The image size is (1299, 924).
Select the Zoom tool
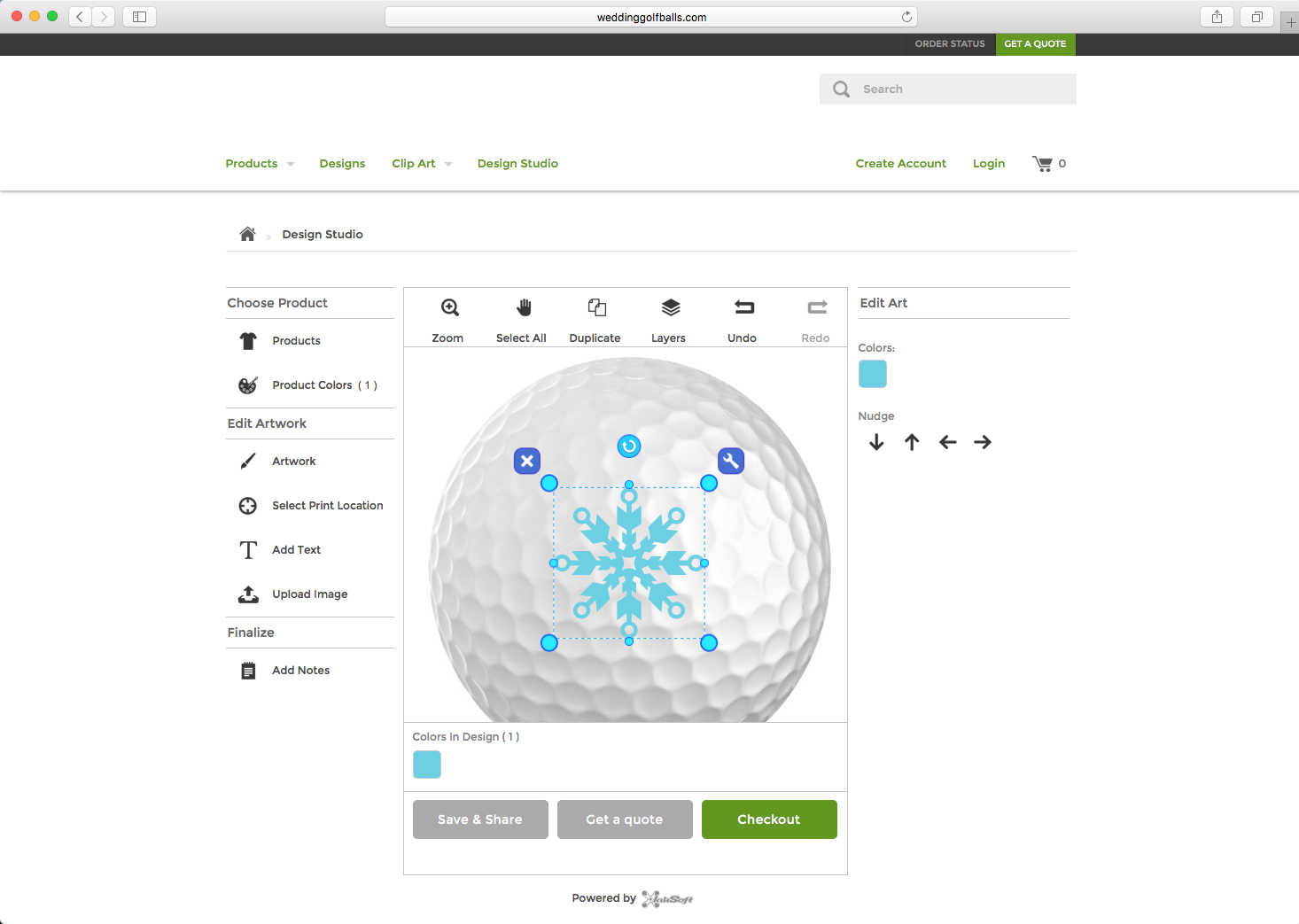(x=448, y=317)
